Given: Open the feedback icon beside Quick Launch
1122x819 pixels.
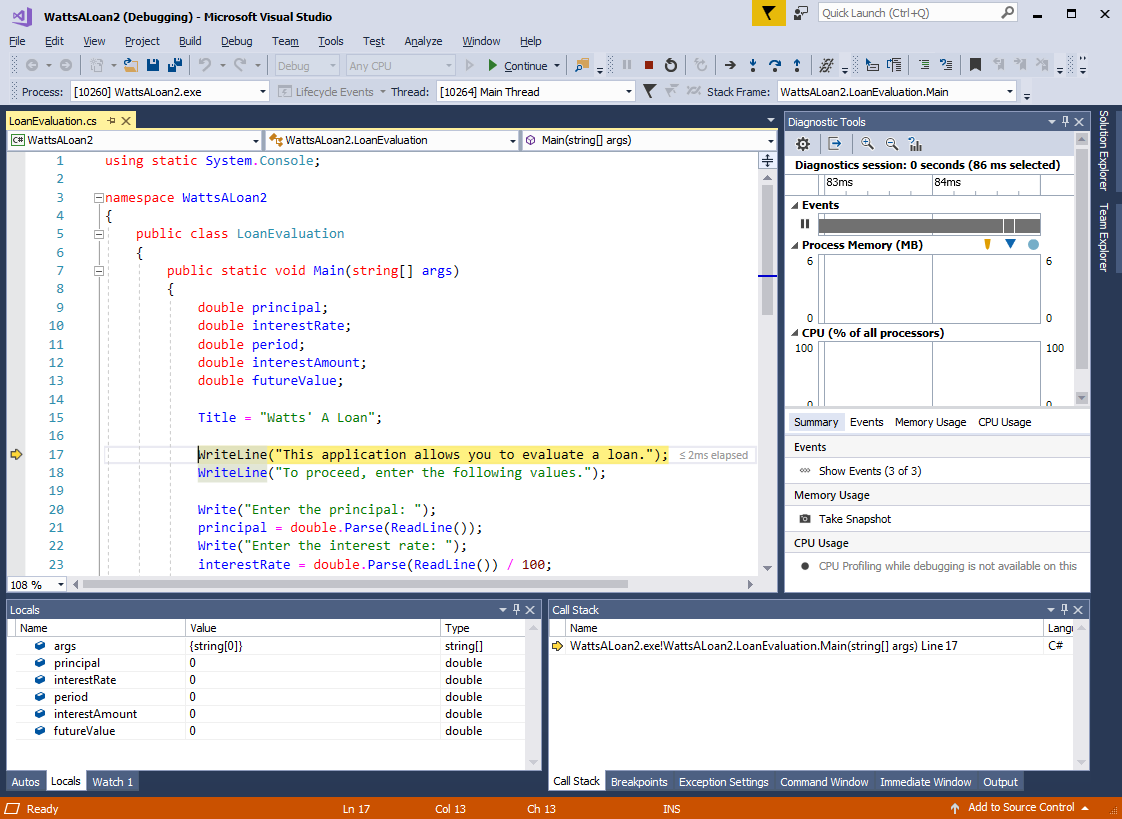Looking at the screenshot, I should [x=801, y=13].
